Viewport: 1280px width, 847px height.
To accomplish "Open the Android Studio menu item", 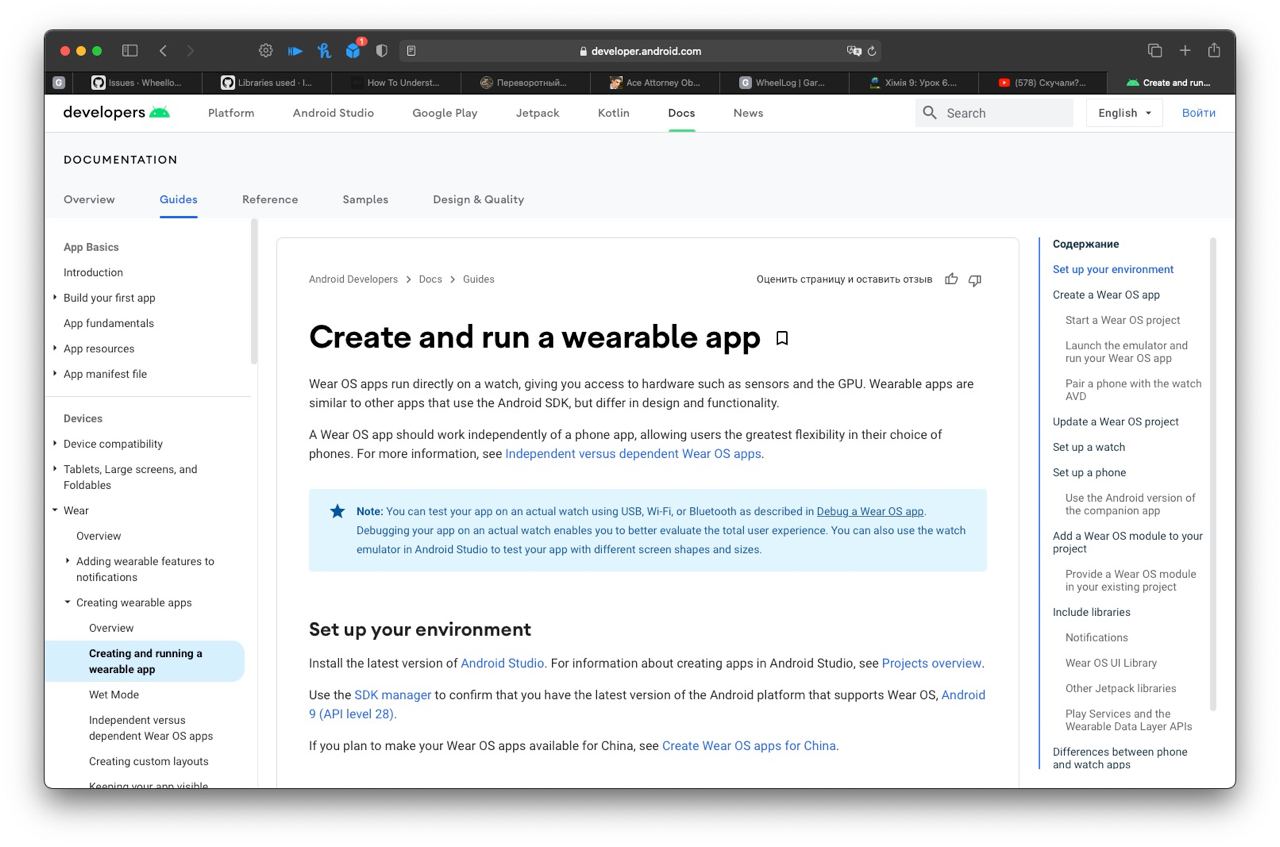I will point(333,113).
